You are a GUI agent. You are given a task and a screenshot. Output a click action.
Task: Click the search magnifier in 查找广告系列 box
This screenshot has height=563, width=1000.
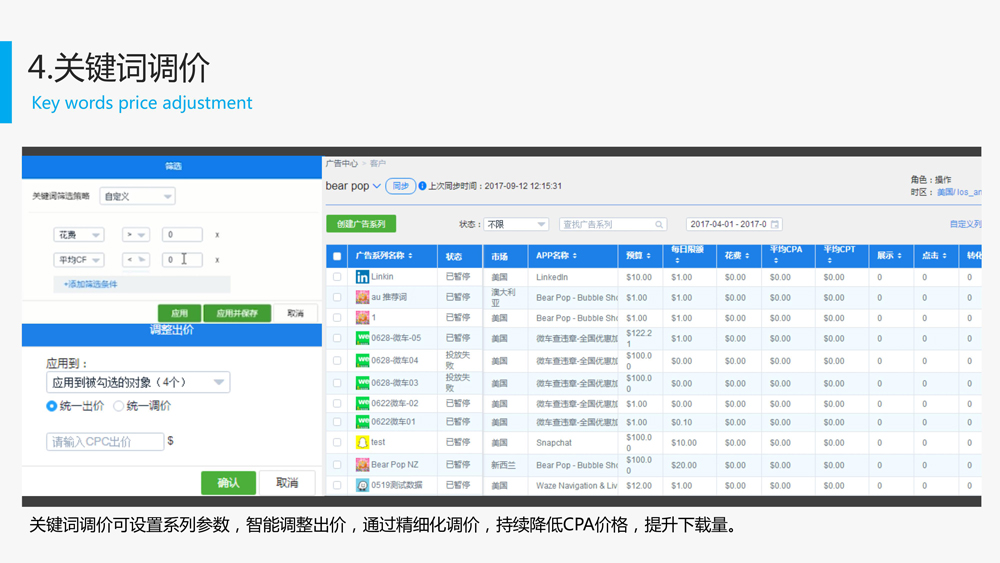pyautogui.click(x=659, y=225)
